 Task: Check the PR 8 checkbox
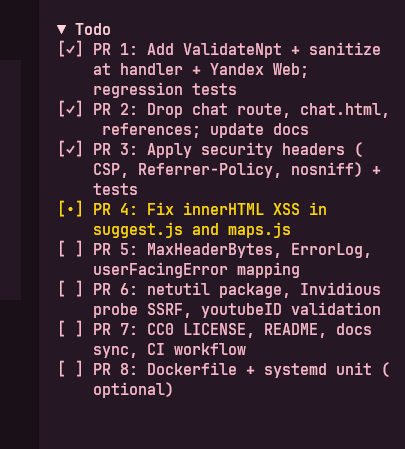[x=70, y=370]
